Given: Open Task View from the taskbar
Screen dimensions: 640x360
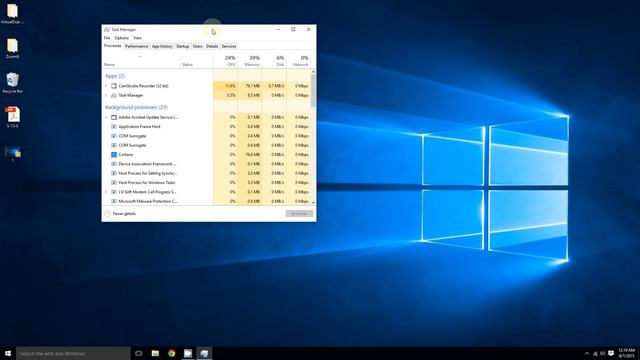Looking at the screenshot, I should tap(139, 353).
